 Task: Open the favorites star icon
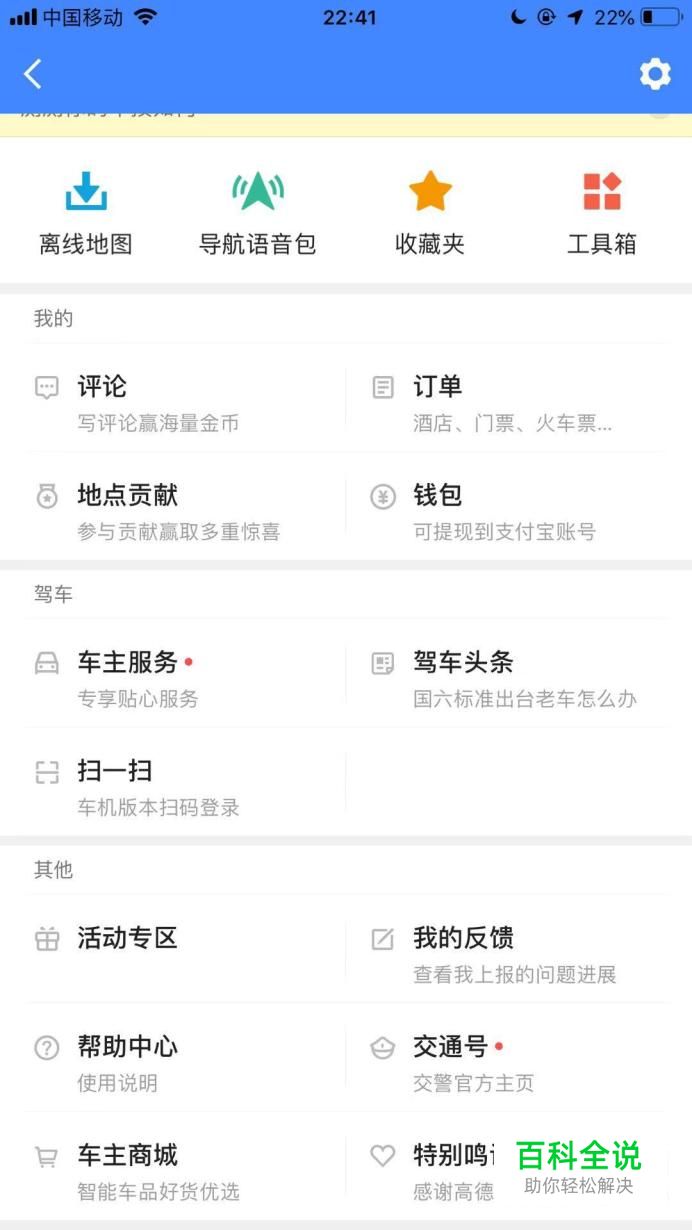point(430,191)
